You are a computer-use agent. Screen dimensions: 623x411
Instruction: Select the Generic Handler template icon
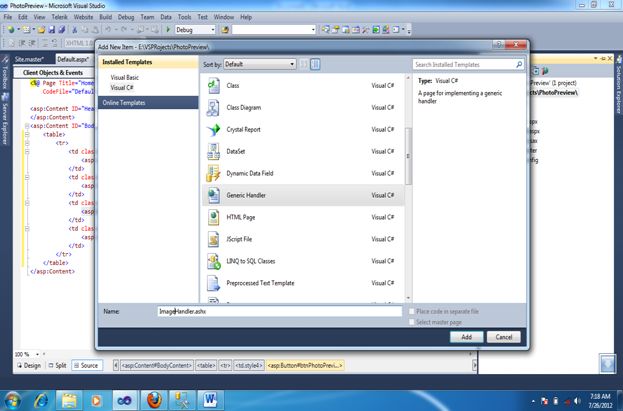[213, 195]
